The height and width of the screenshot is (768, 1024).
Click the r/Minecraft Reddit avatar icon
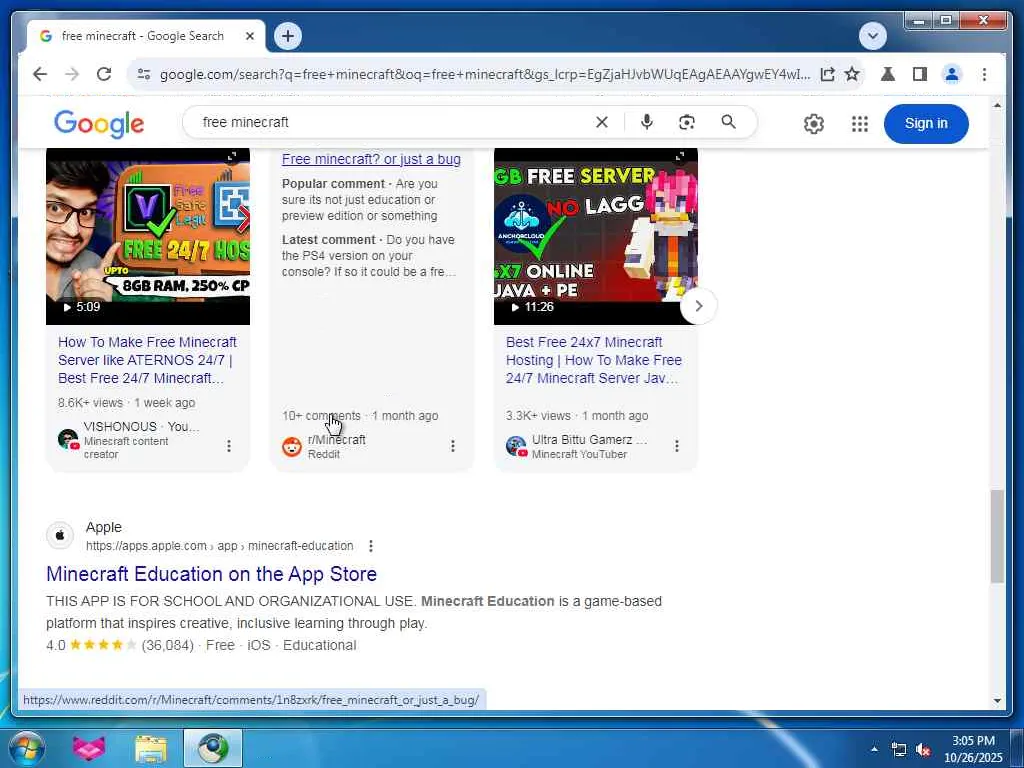click(292, 447)
